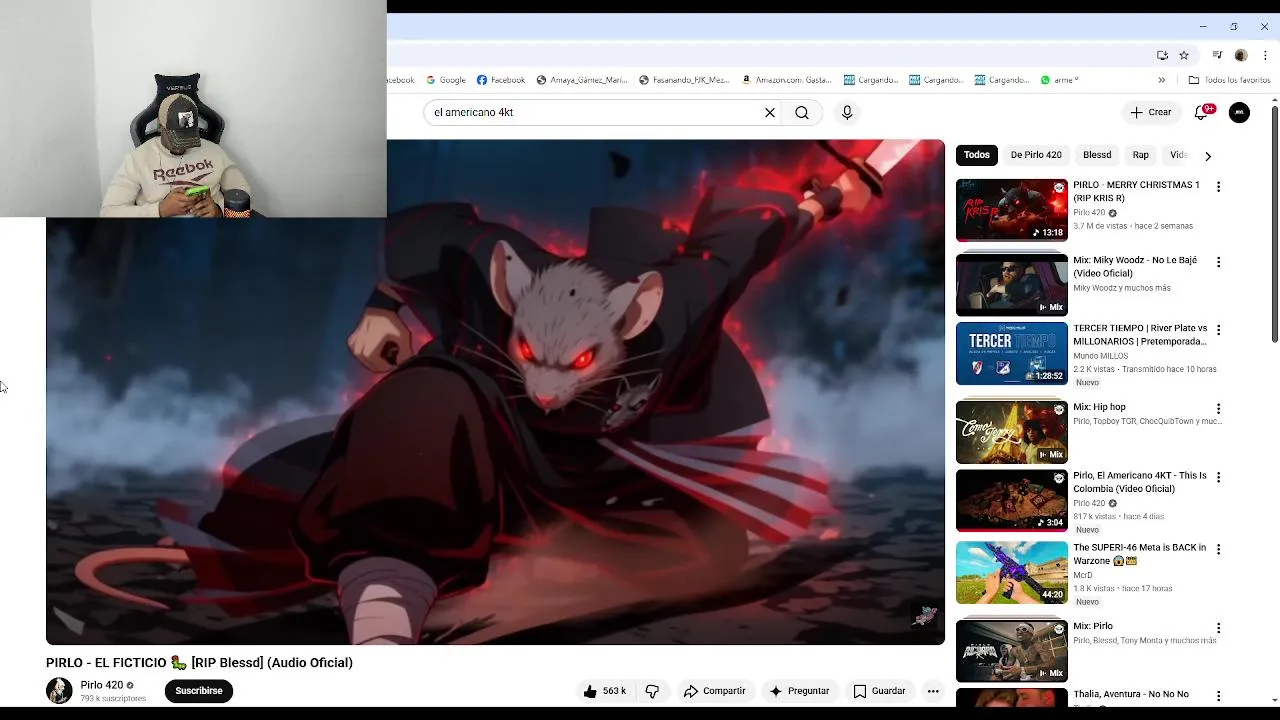Screen dimensions: 1280x720
Task: Click the install app icon in the address bar
Action: coord(1162,56)
